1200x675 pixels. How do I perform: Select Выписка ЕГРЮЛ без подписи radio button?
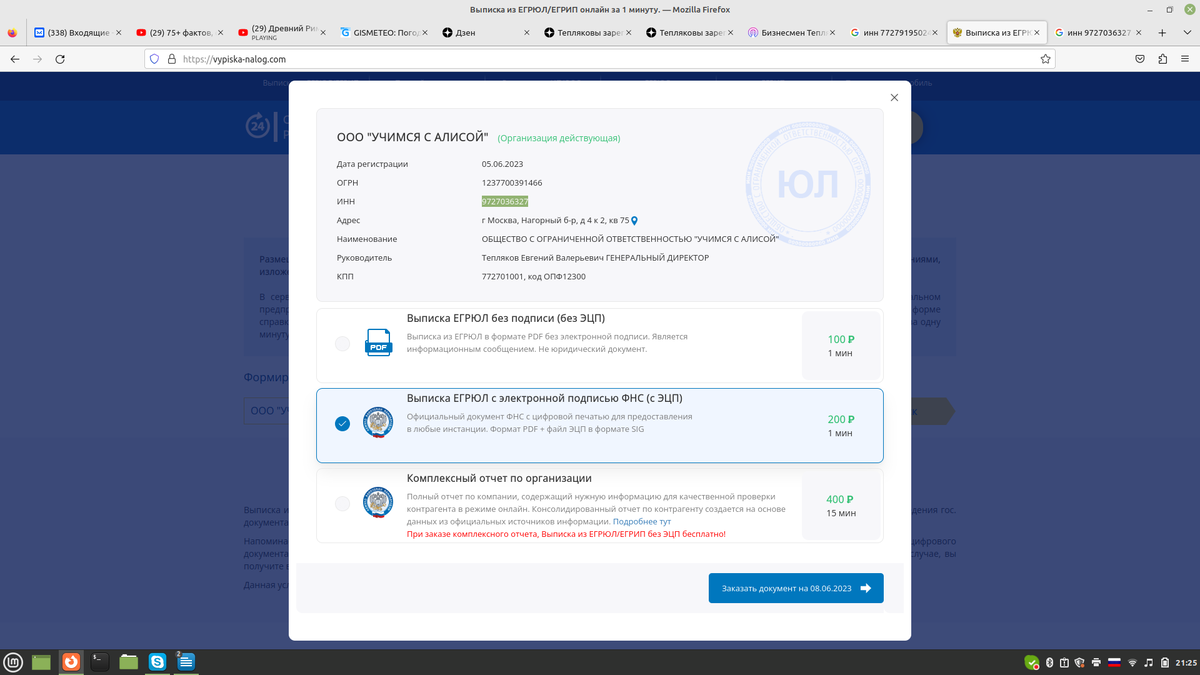click(x=342, y=344)
